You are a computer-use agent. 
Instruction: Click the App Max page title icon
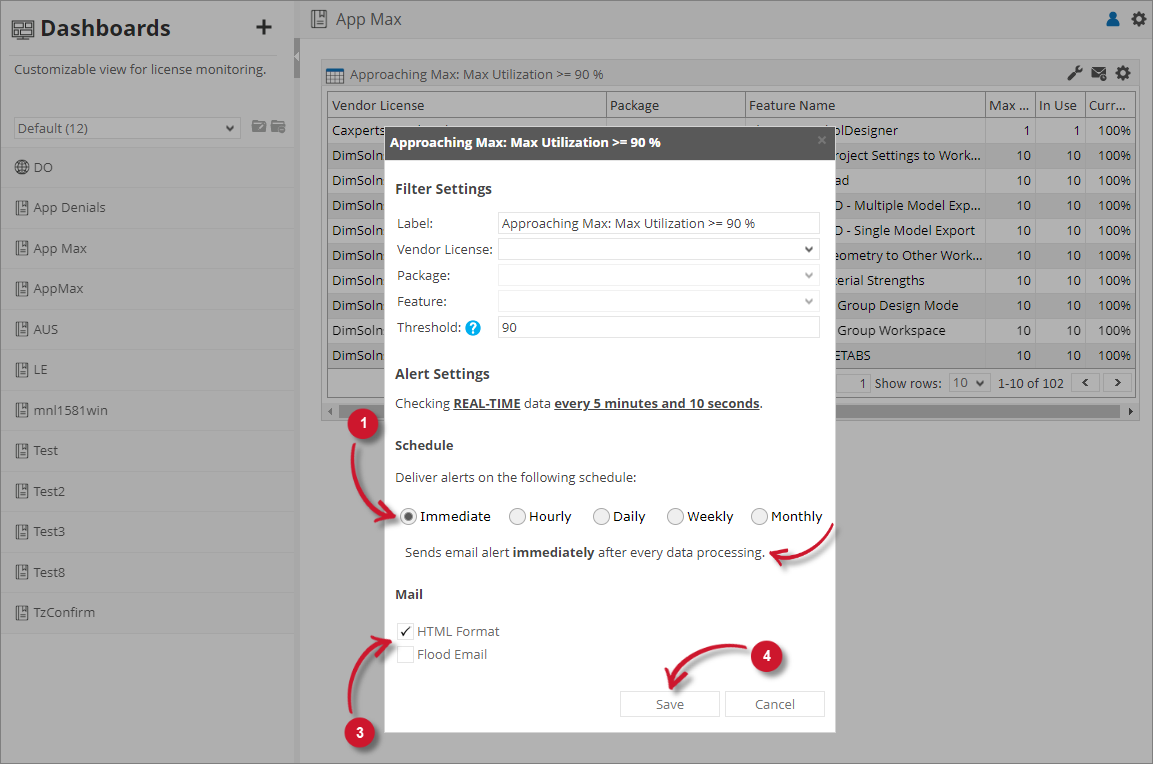[x=318, y=19]
